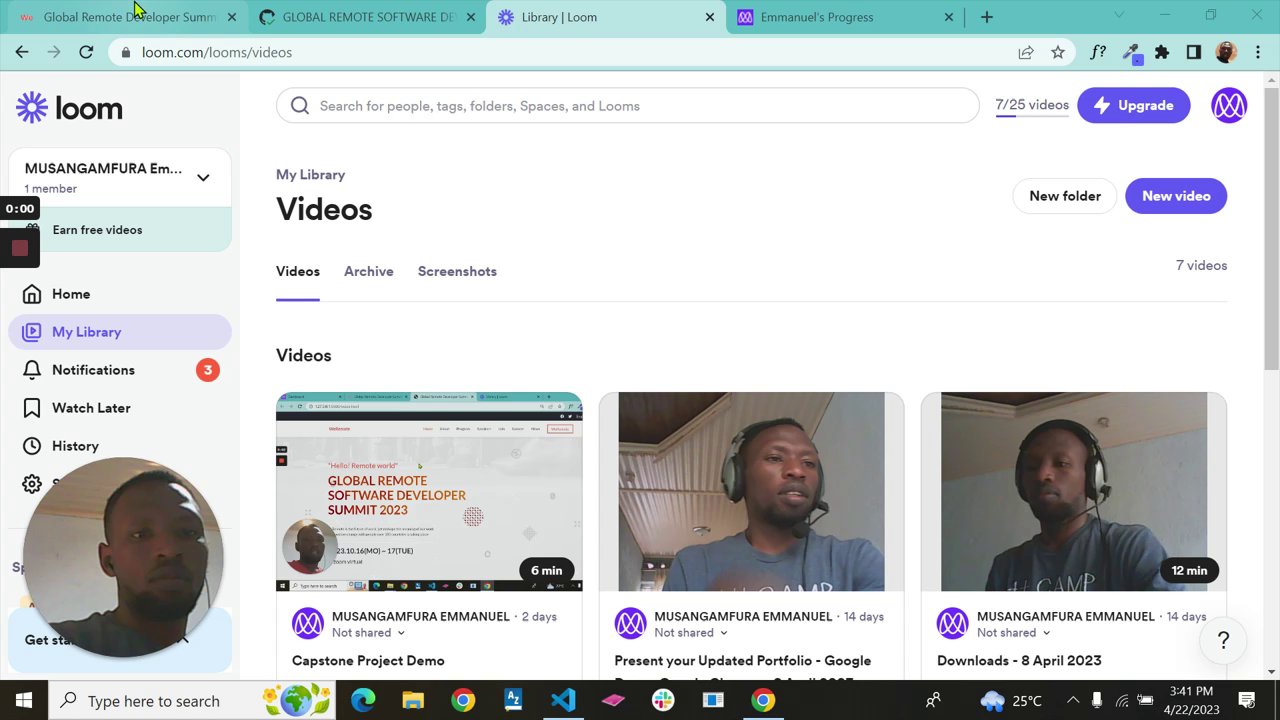Switch to Emmanuel's Progress browser tab
1280x720 pixels.
point(845,17)
